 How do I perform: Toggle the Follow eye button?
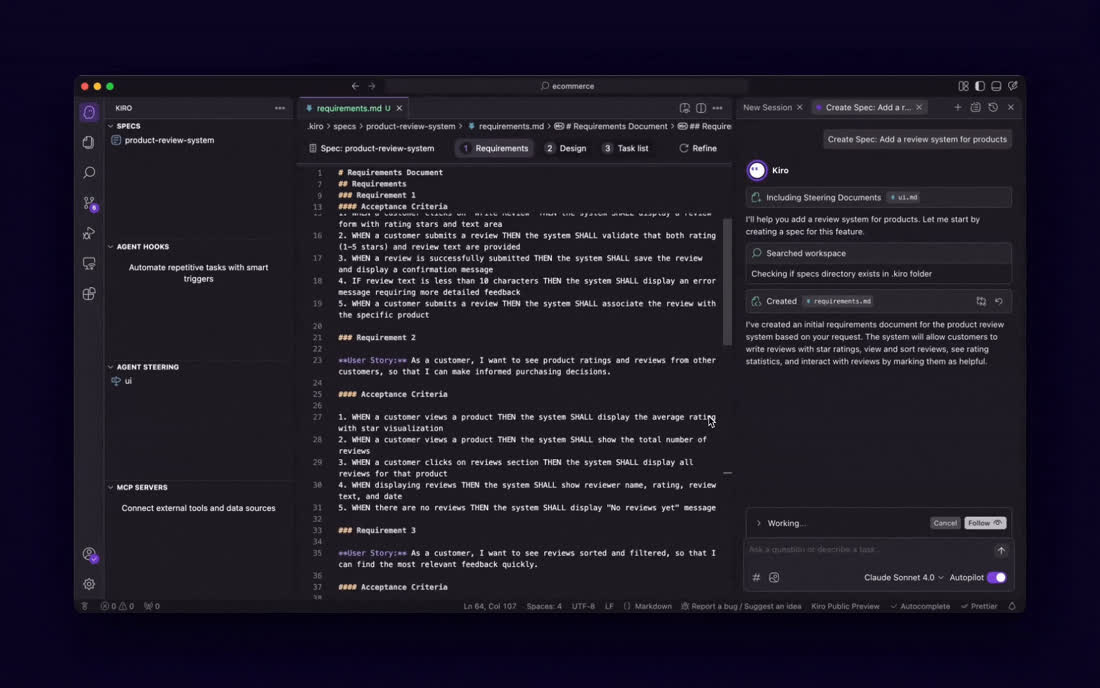point(985,523)
